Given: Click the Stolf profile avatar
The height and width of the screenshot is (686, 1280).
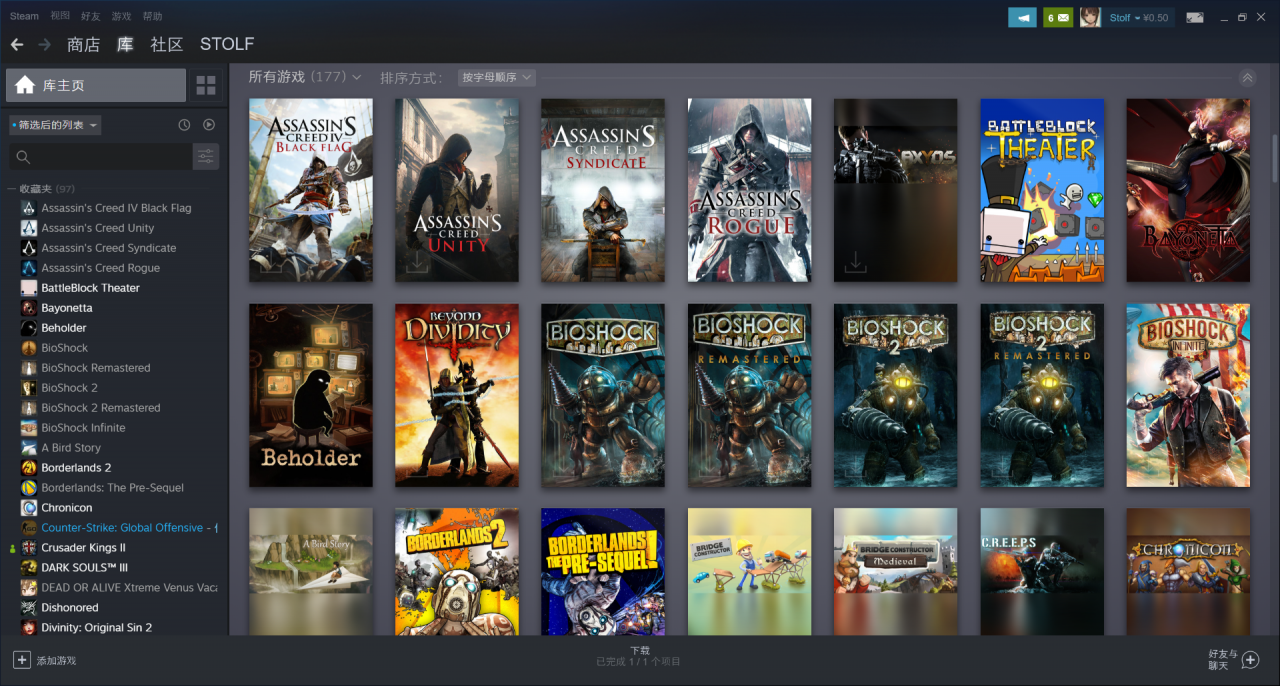Looking at the screenshot, I should tap(1090, 17).
